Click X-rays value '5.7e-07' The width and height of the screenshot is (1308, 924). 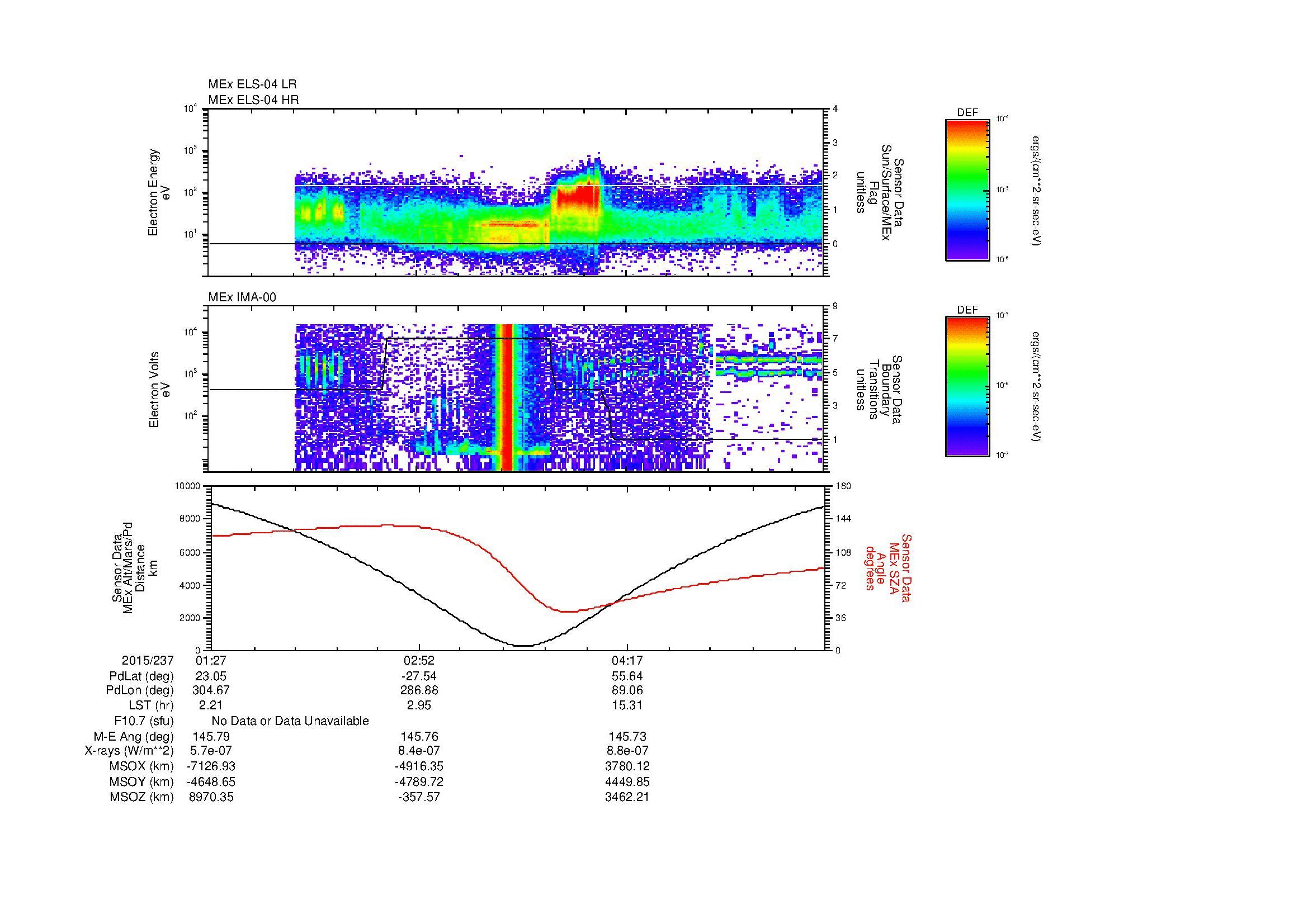(x=211, y=751)
